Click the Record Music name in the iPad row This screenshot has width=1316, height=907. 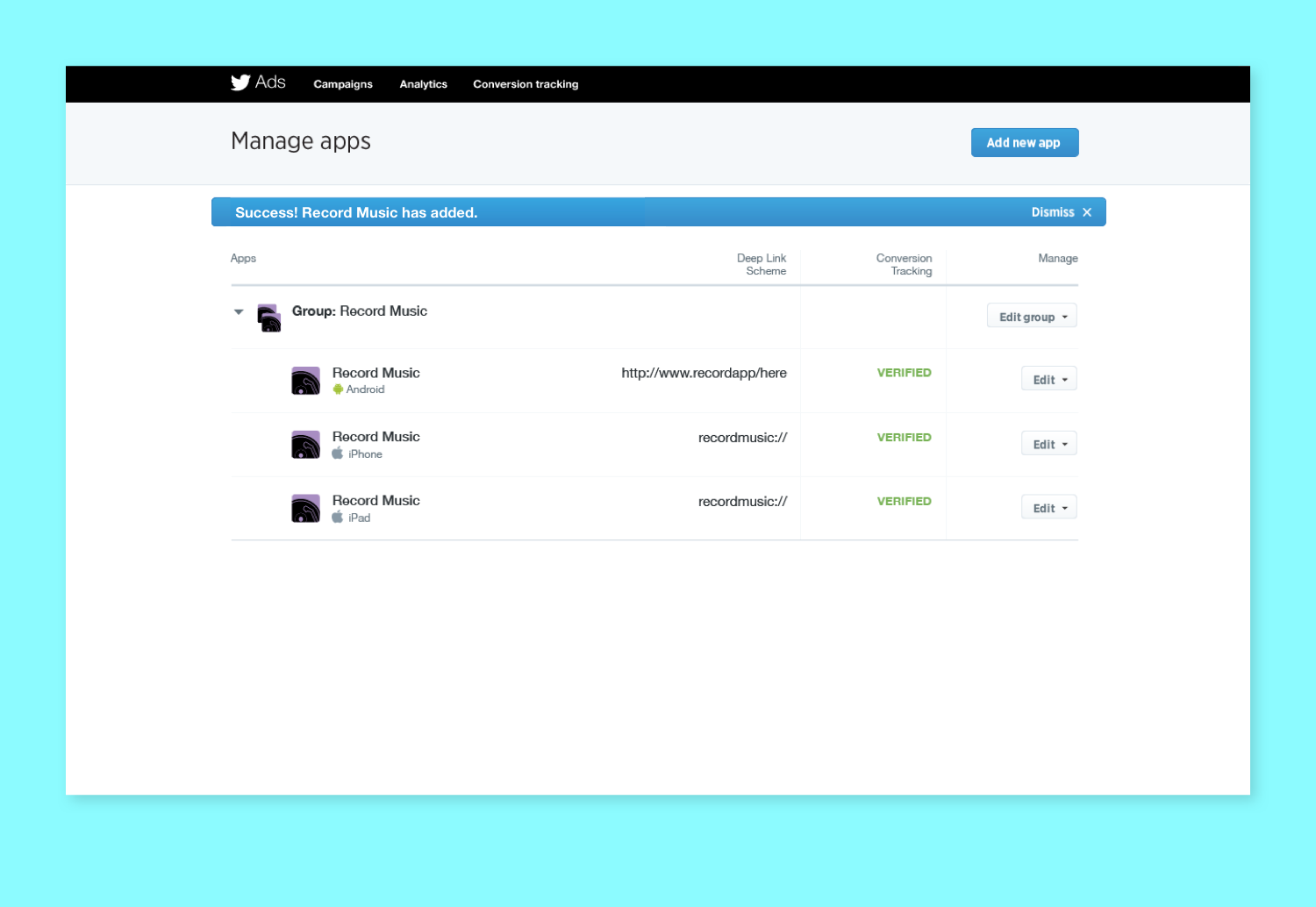click(376, 500)
